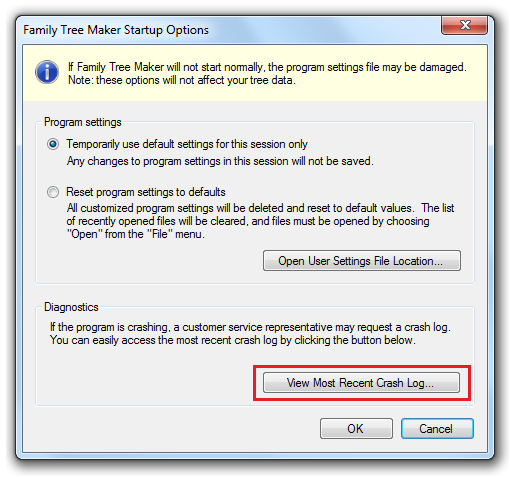
Task: Click the Program settings group heading
Action: 83,122
